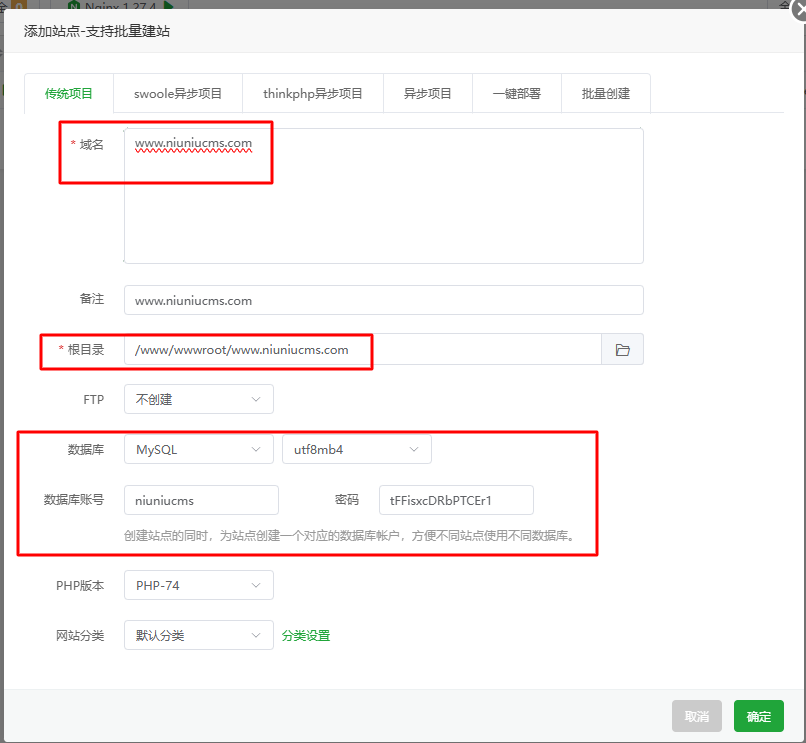Open the MySQL database type dropdown
The image size is (806, 743).
198,450
